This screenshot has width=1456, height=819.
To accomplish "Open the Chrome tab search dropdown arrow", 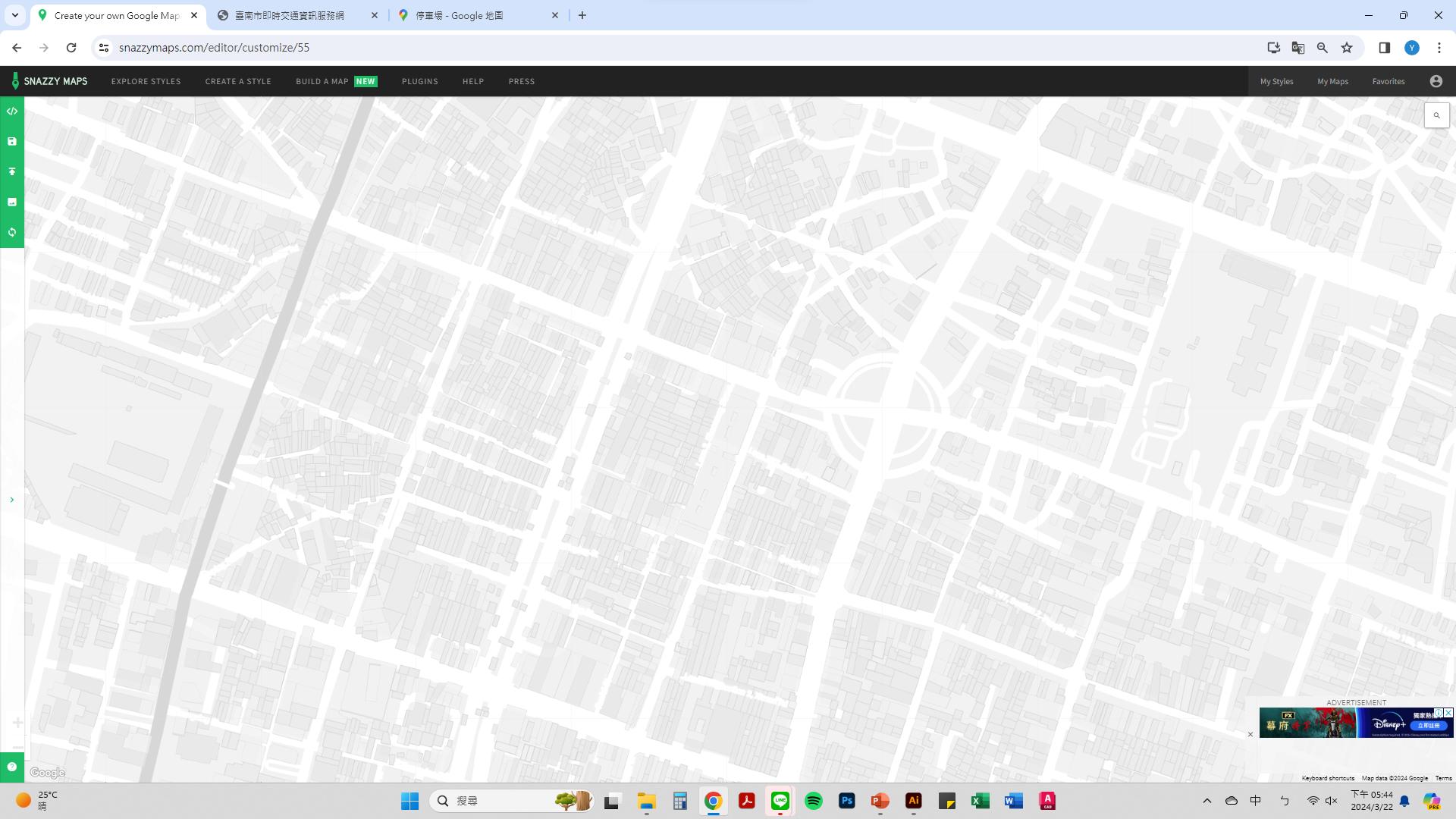I will click(14, 15).
